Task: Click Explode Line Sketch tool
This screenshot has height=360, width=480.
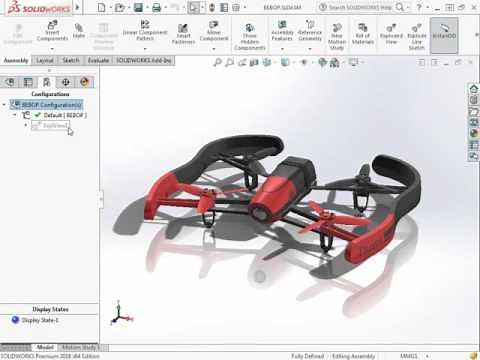Action: click(417, 37)
